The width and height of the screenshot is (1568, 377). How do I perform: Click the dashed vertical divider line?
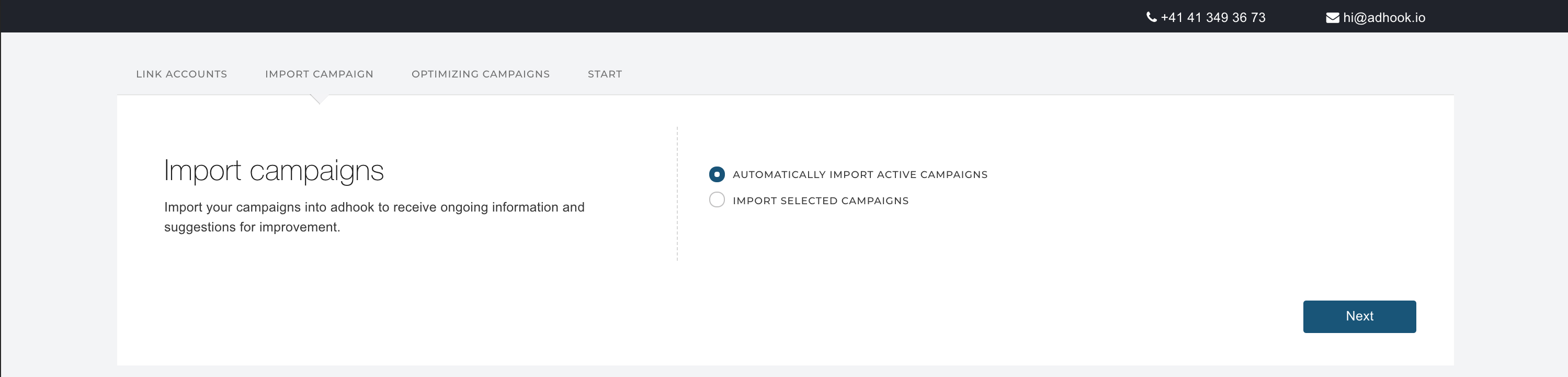677,194
